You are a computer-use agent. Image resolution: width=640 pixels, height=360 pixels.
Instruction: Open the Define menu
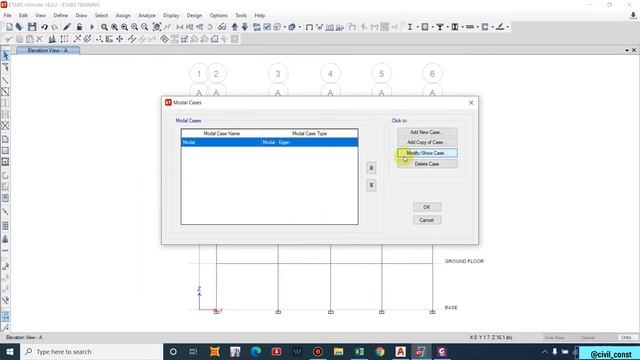click(x=60, y=15)
